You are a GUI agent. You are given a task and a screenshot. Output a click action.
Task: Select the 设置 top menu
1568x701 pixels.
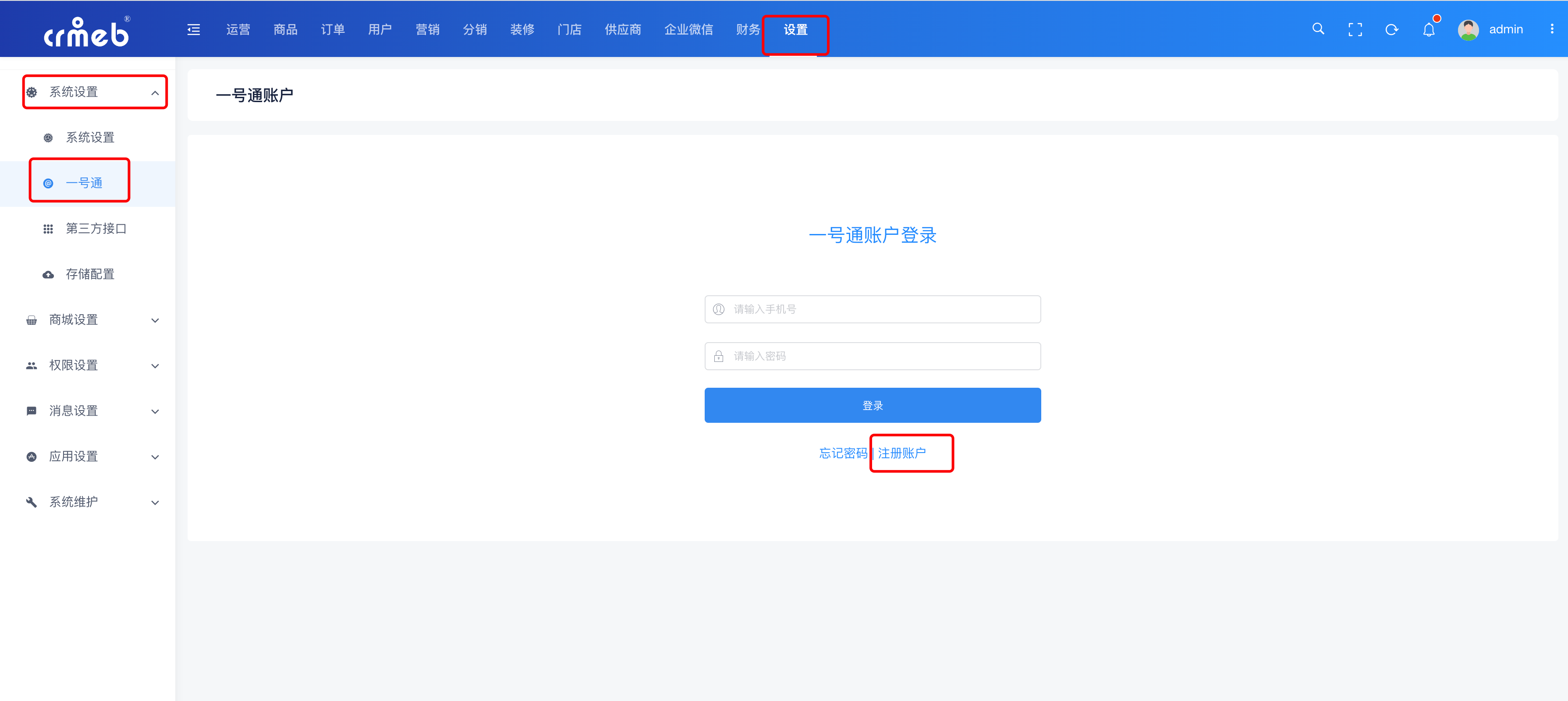point(795,30)
